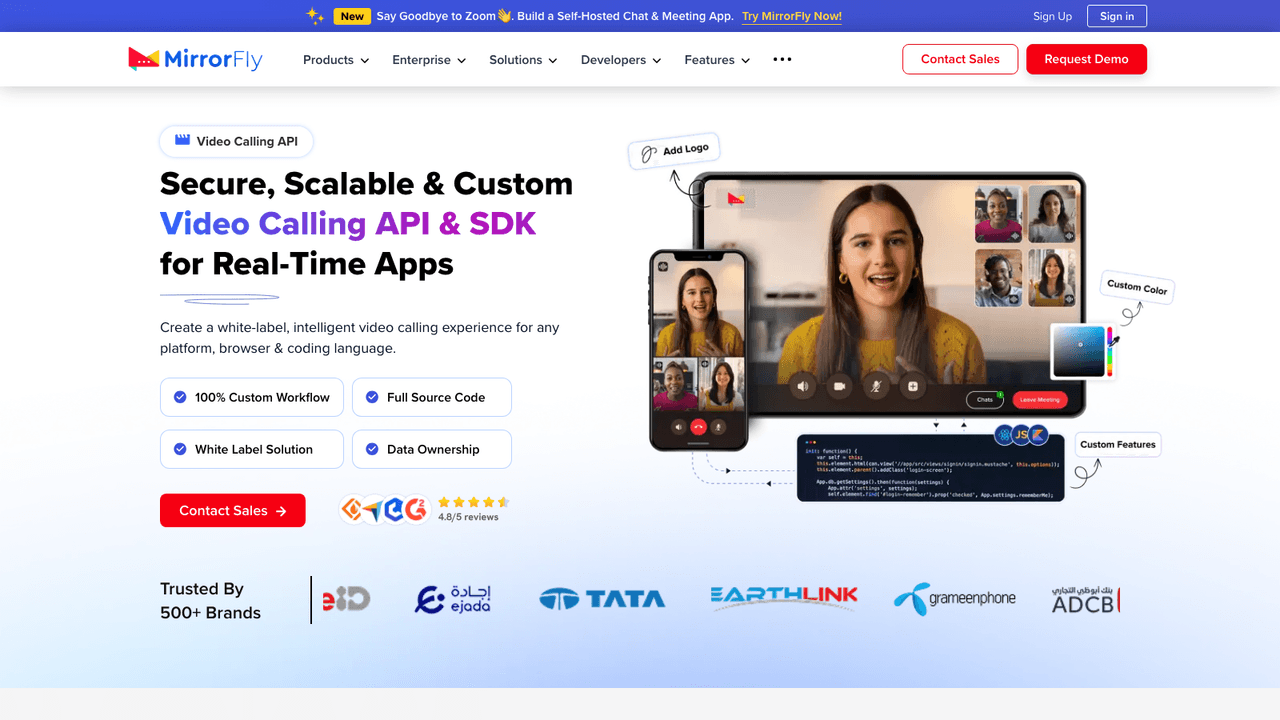Click the clapperboard icon beside Video Calling API
Viewport: 1280px width, 720px height.
(x=182, y=141)
